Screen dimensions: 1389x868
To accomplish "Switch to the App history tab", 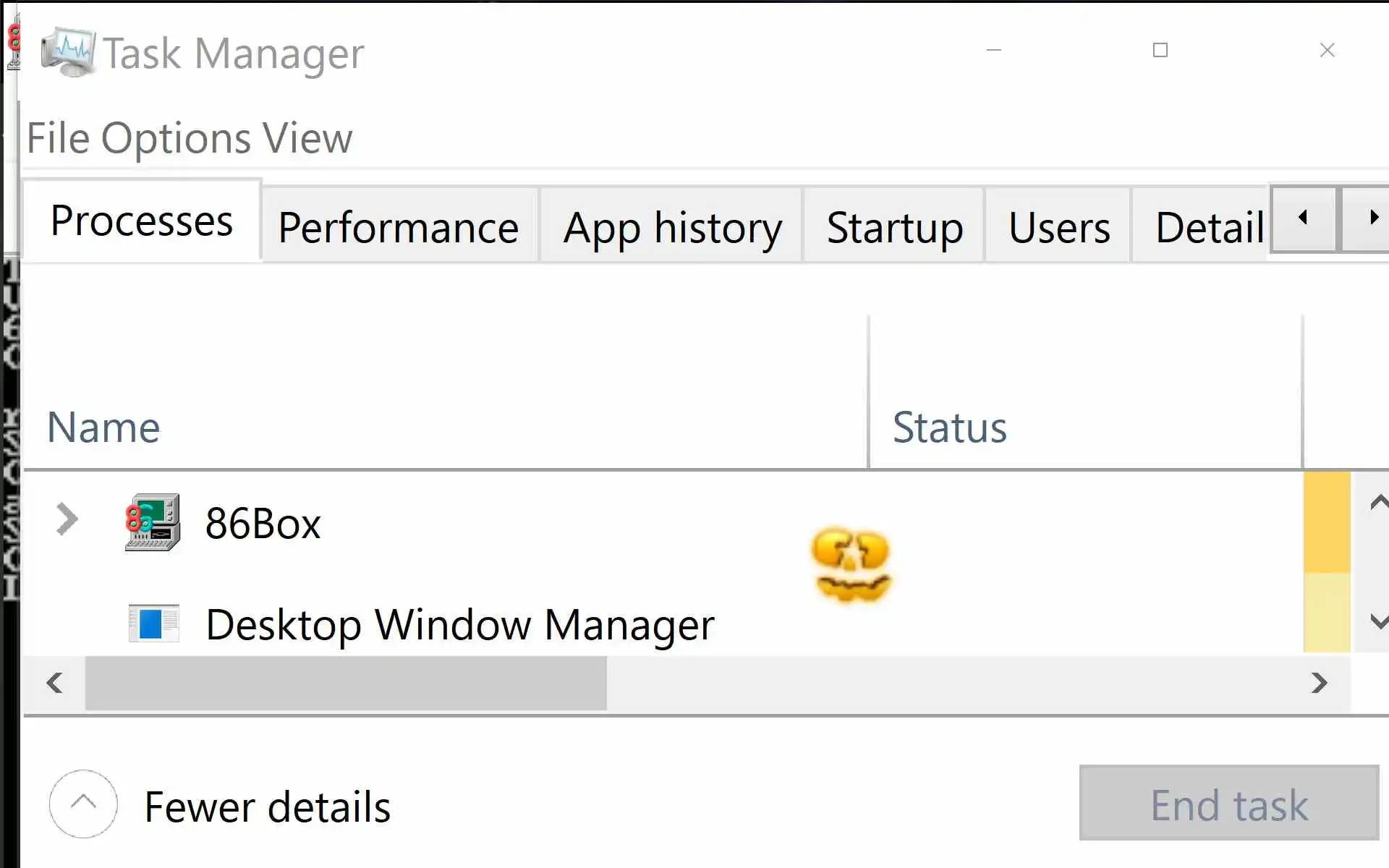I will [x=672, y=228].
